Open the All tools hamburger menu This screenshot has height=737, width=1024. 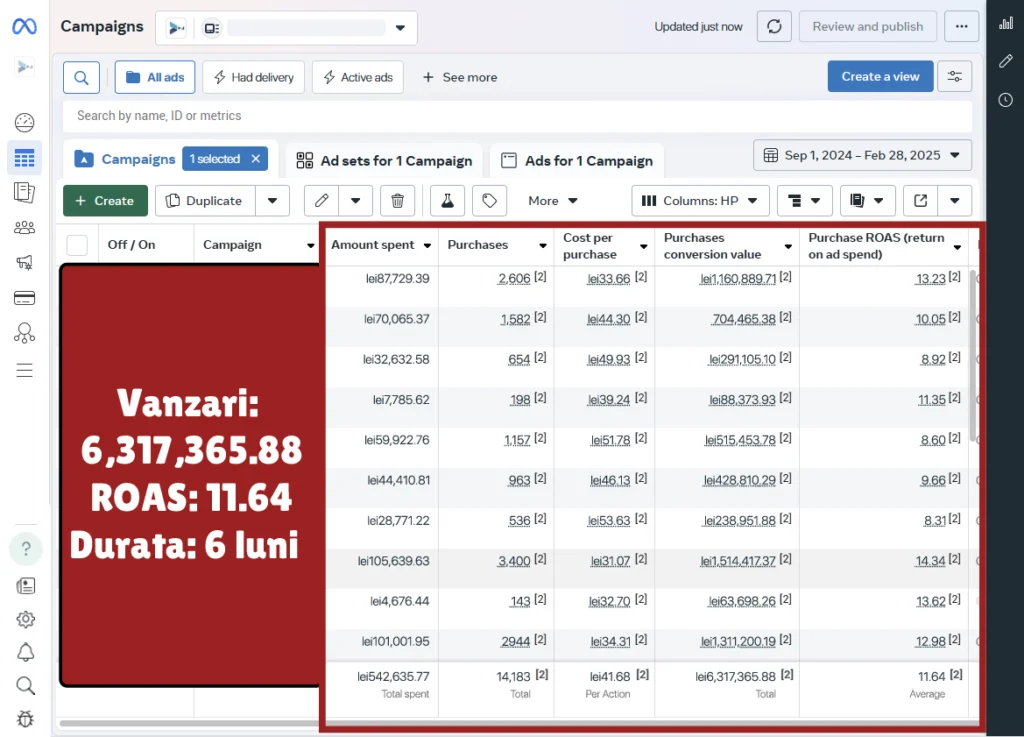[24, 371]
